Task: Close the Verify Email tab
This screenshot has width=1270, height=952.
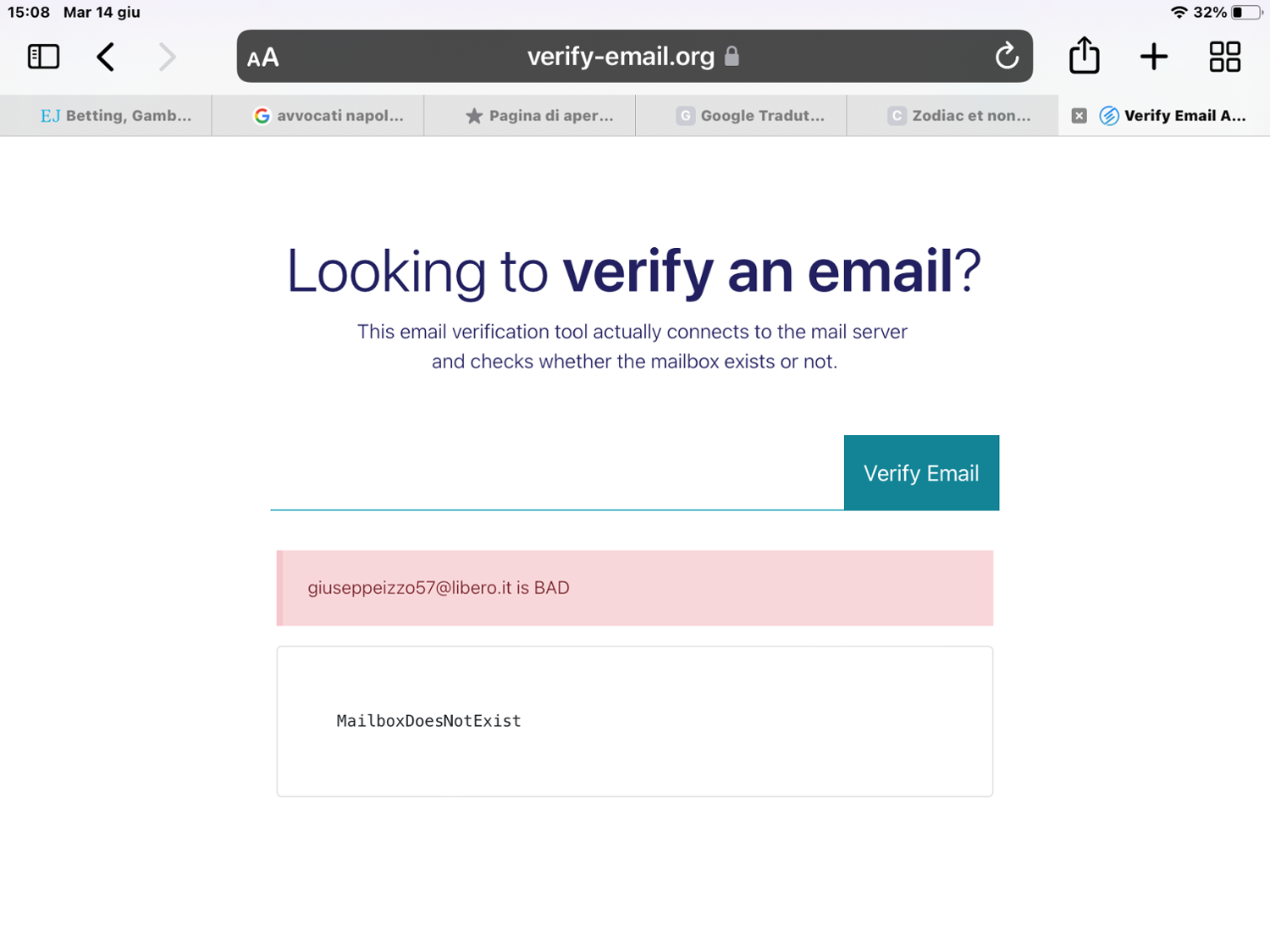Action: [1079, 116]
